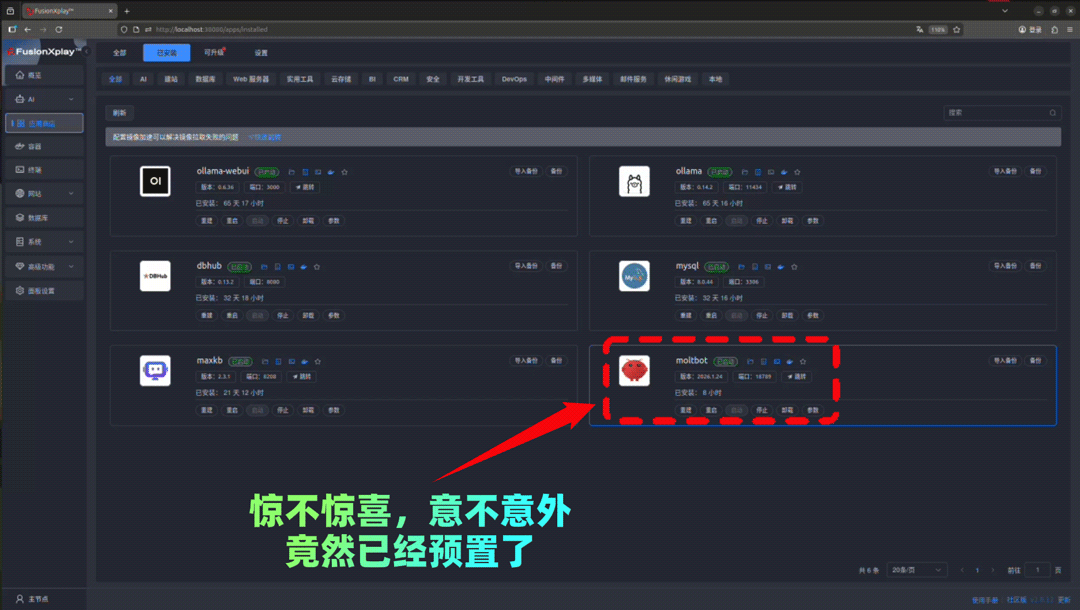This screenshot has width=1080, height=610.
Task: Switch to the 可升级 tab
Action: point(213,52)
